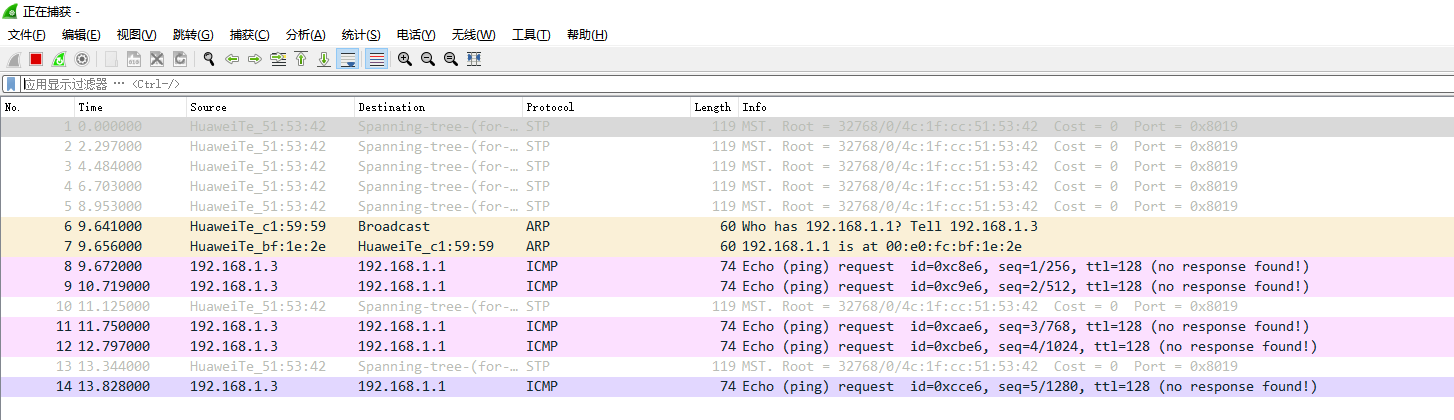Reset text to normal size
Screen dimensions: 1454x420
tap(451, 59)
